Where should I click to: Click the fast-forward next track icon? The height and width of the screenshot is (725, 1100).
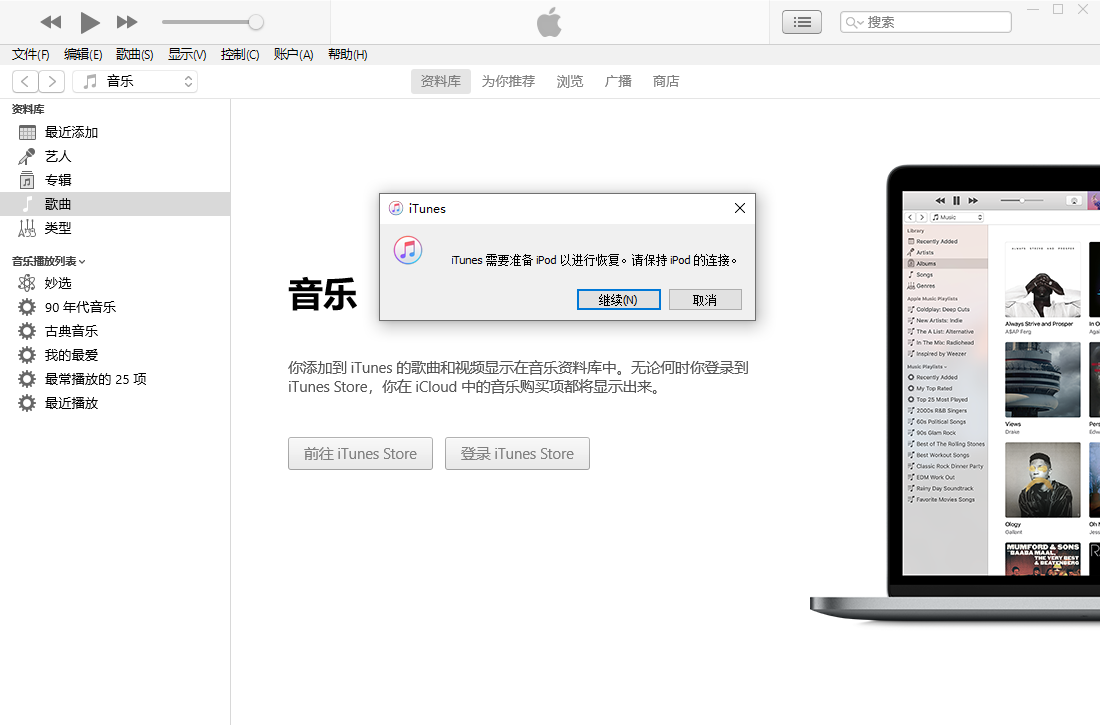pos(127,22)
